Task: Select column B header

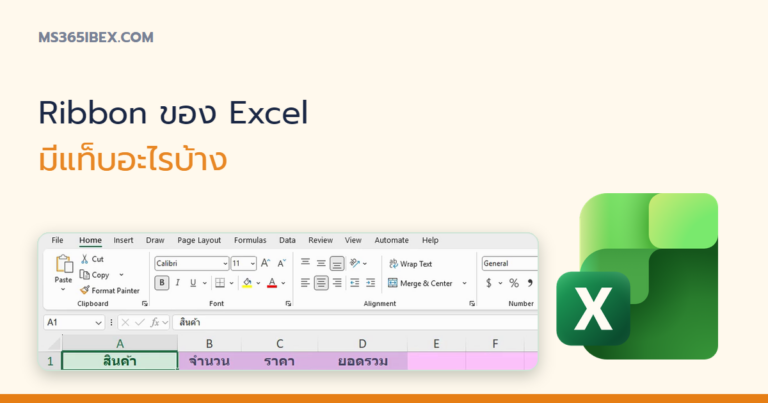Action: (210, 344)
